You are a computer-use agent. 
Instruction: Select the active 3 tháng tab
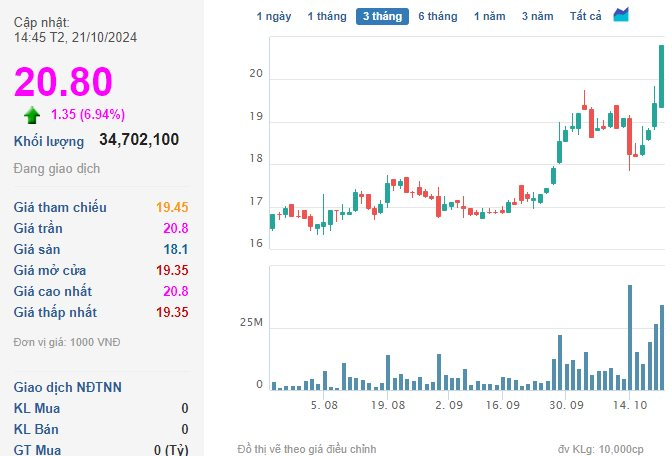[382, 16]
